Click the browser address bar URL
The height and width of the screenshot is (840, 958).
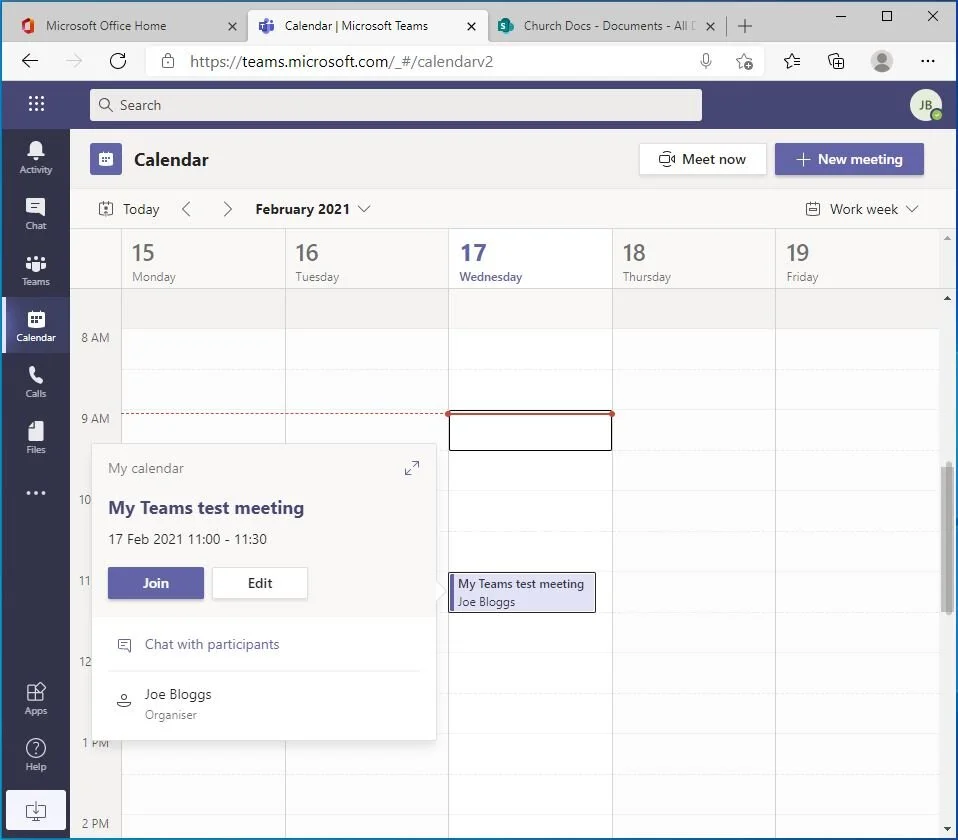point(341,61)
